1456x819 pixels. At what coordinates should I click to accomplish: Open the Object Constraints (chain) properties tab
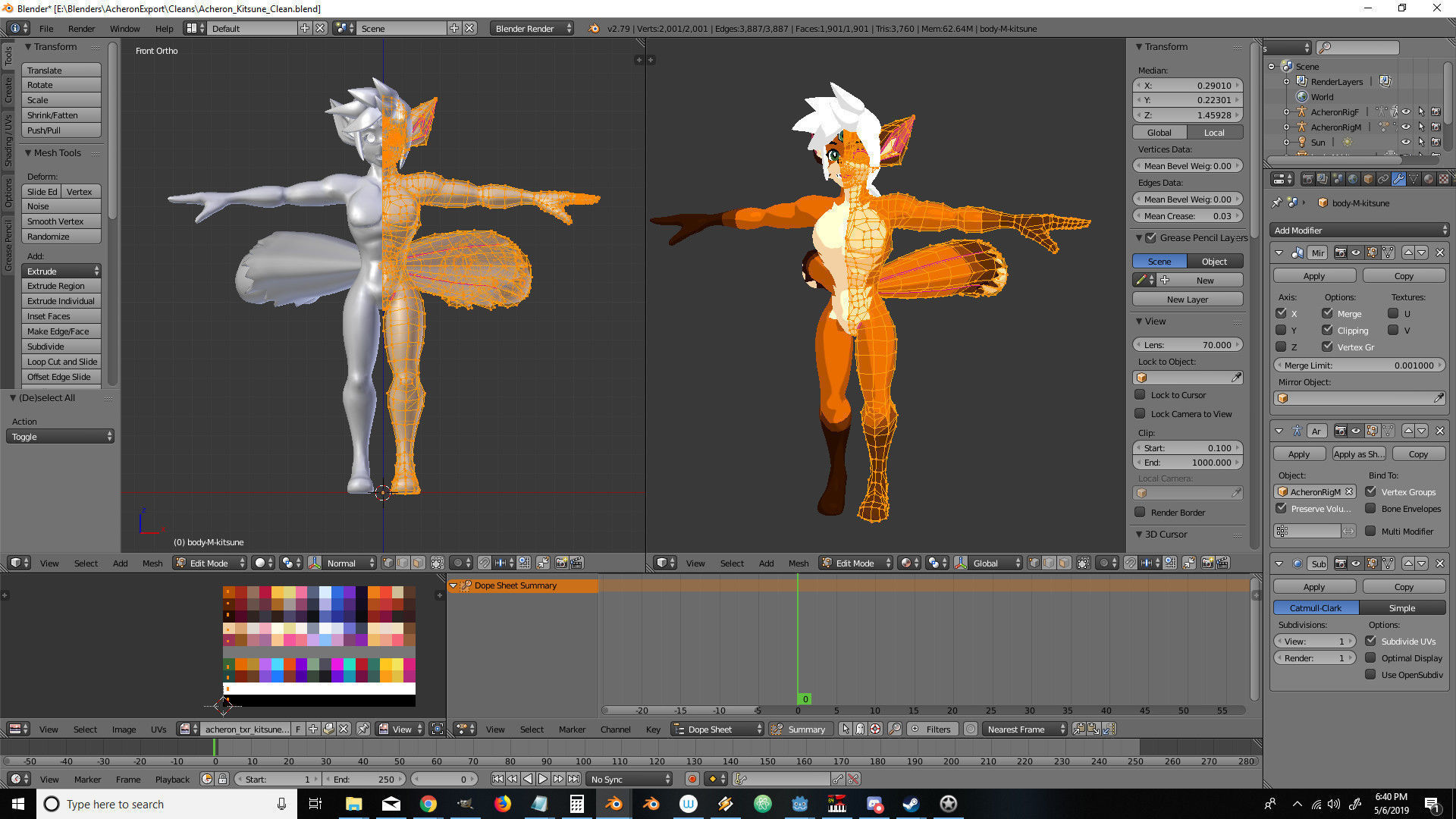[1383, 179]
